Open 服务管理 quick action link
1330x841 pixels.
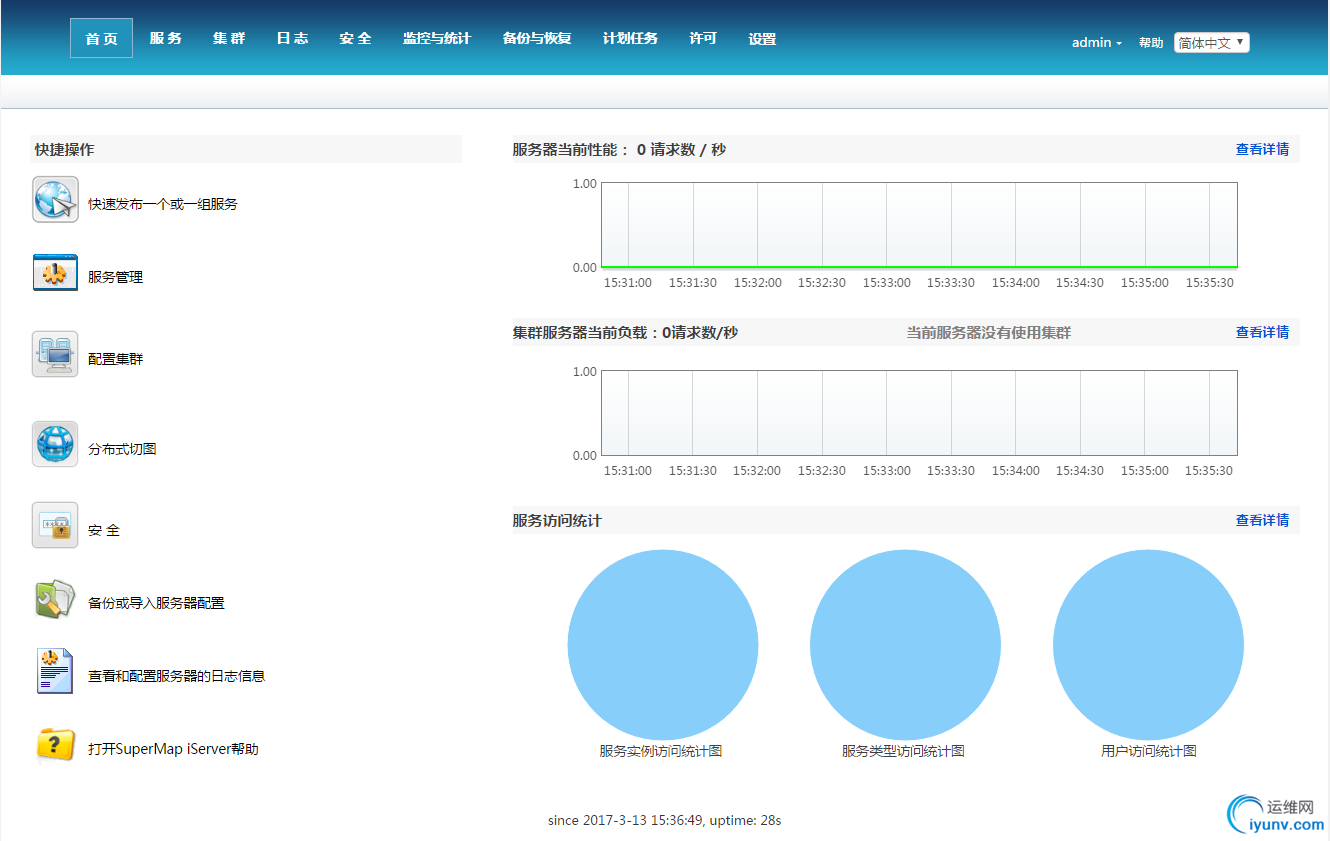tap(116, 277)
